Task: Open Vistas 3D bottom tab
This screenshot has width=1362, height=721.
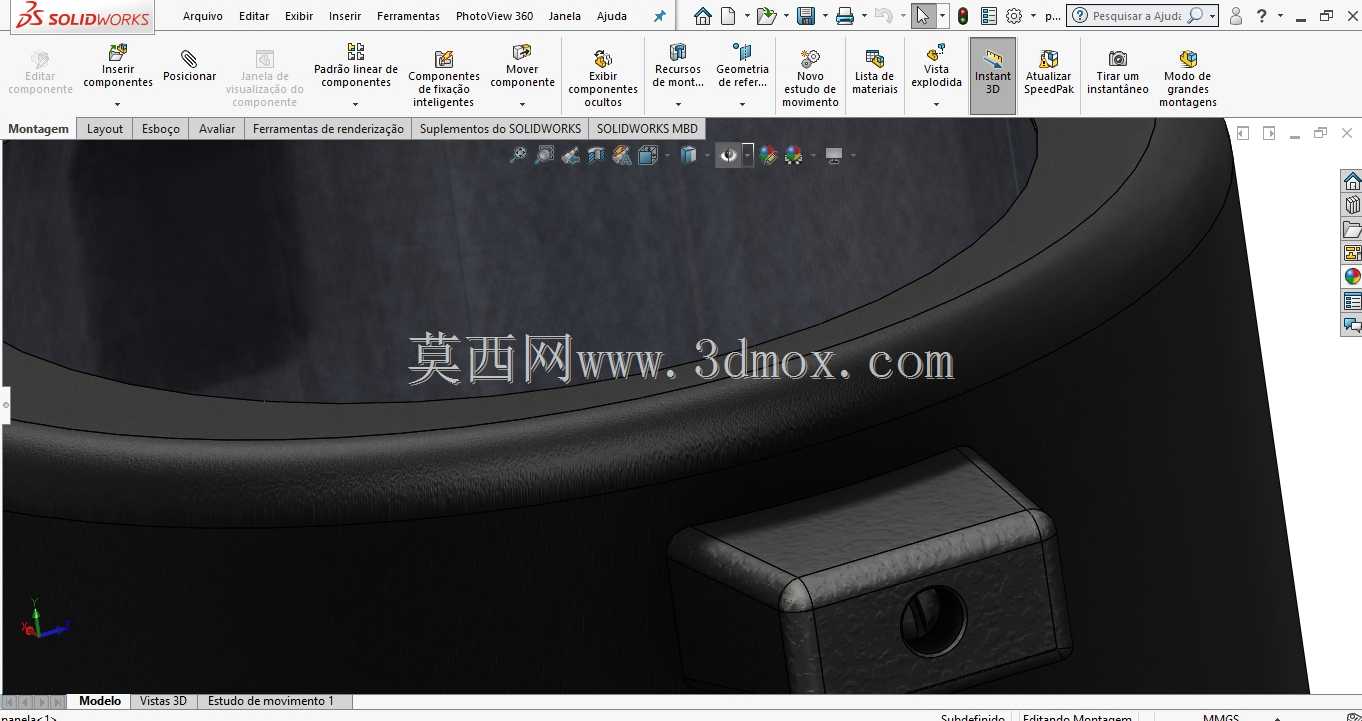Action: [x=163, y=701]
